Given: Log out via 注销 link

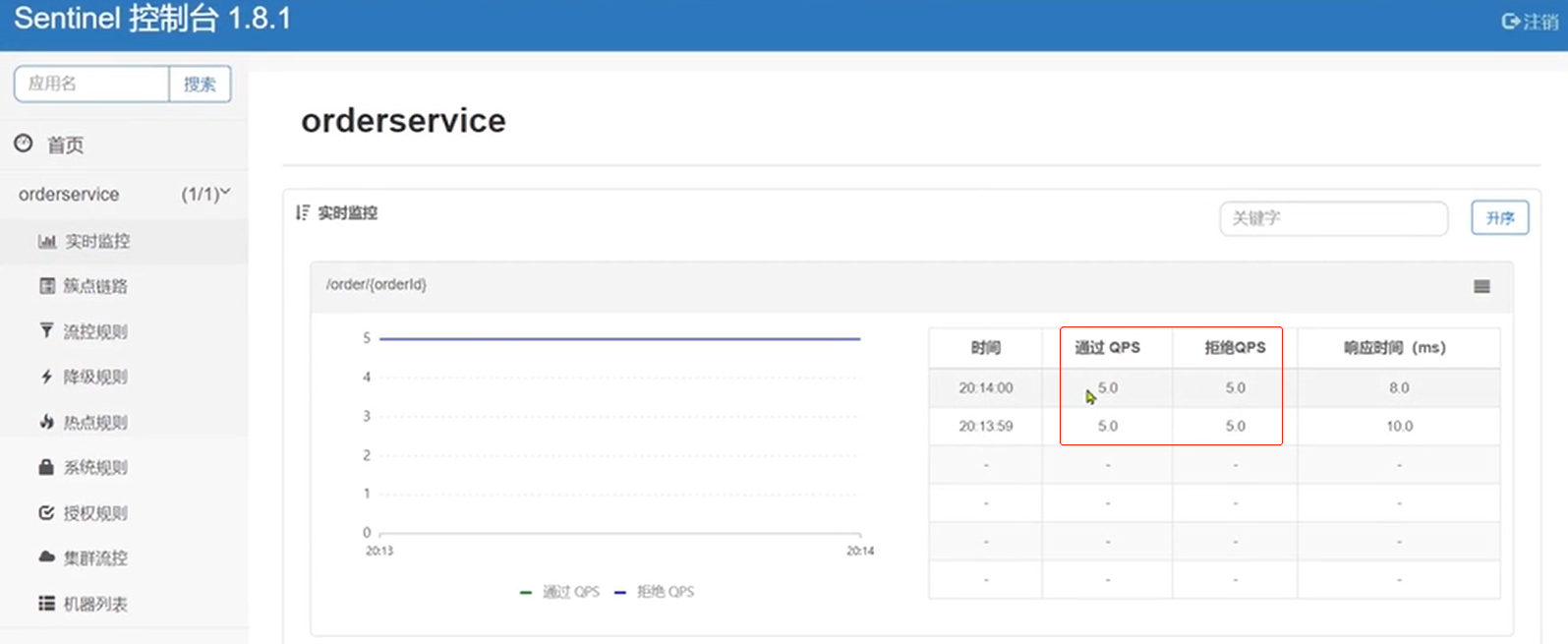Looking at the screenshot, I should (1530, 22).
